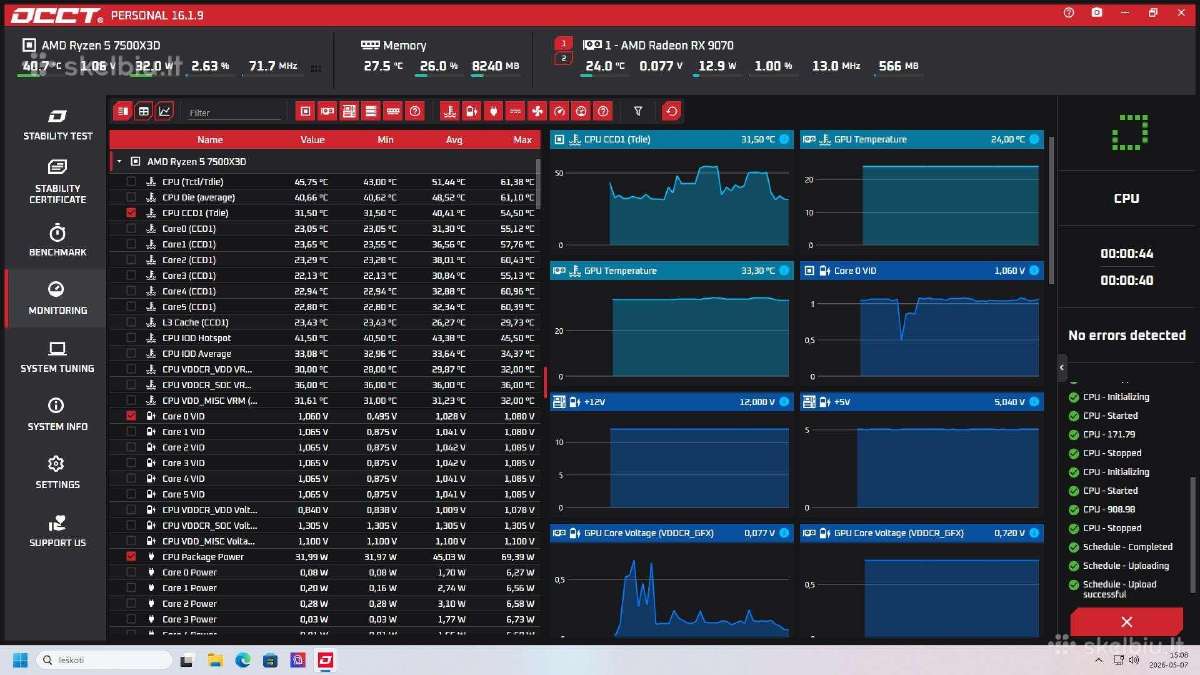Click the blue dot on the +5V graph
Screen dimensions: 1200x675
pos(1033,402)
